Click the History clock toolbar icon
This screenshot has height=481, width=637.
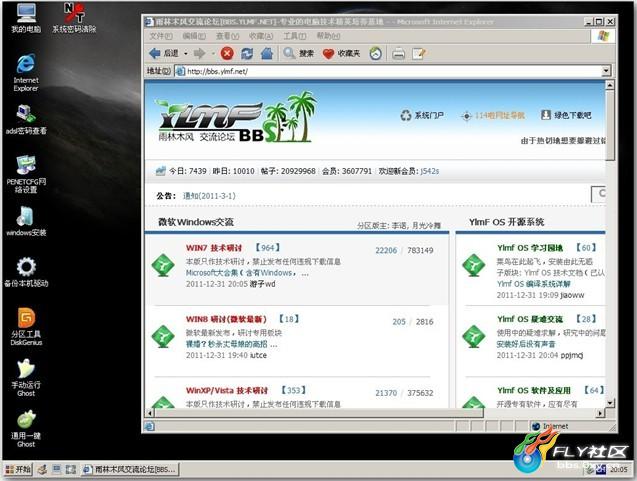tap(376, 53)
